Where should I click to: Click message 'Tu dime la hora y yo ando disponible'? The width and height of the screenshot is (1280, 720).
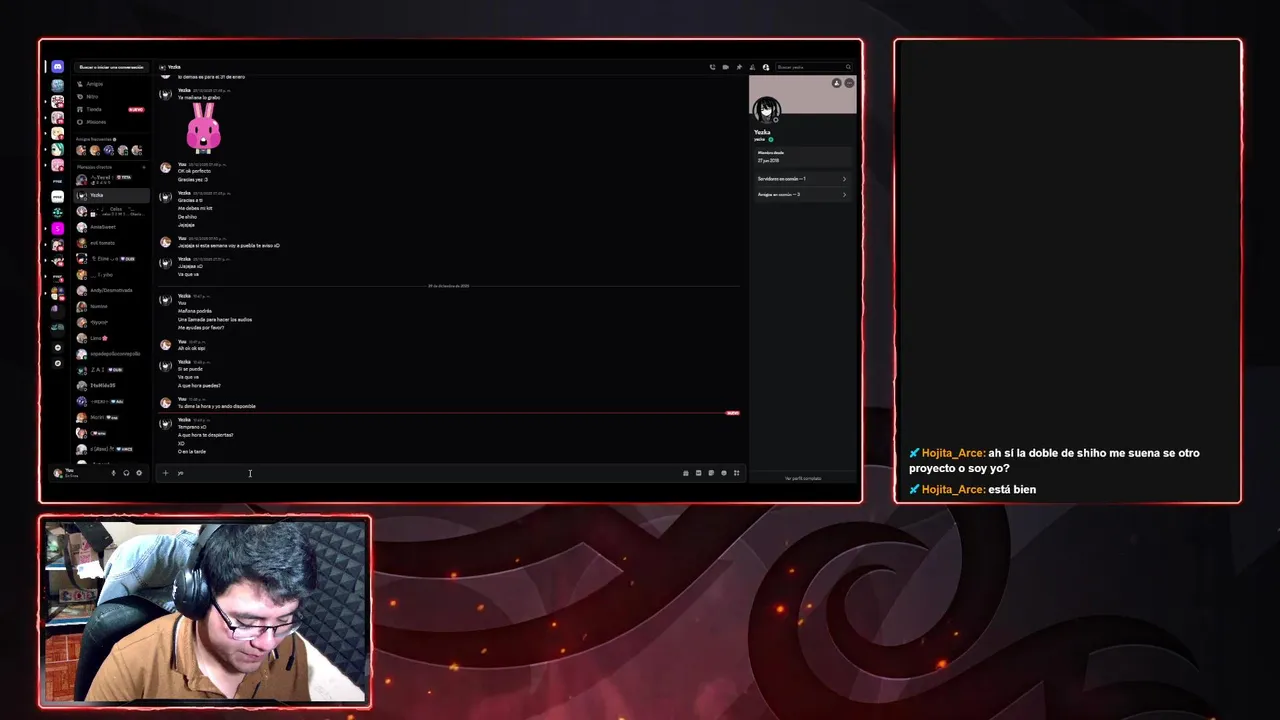pos(217,406)
